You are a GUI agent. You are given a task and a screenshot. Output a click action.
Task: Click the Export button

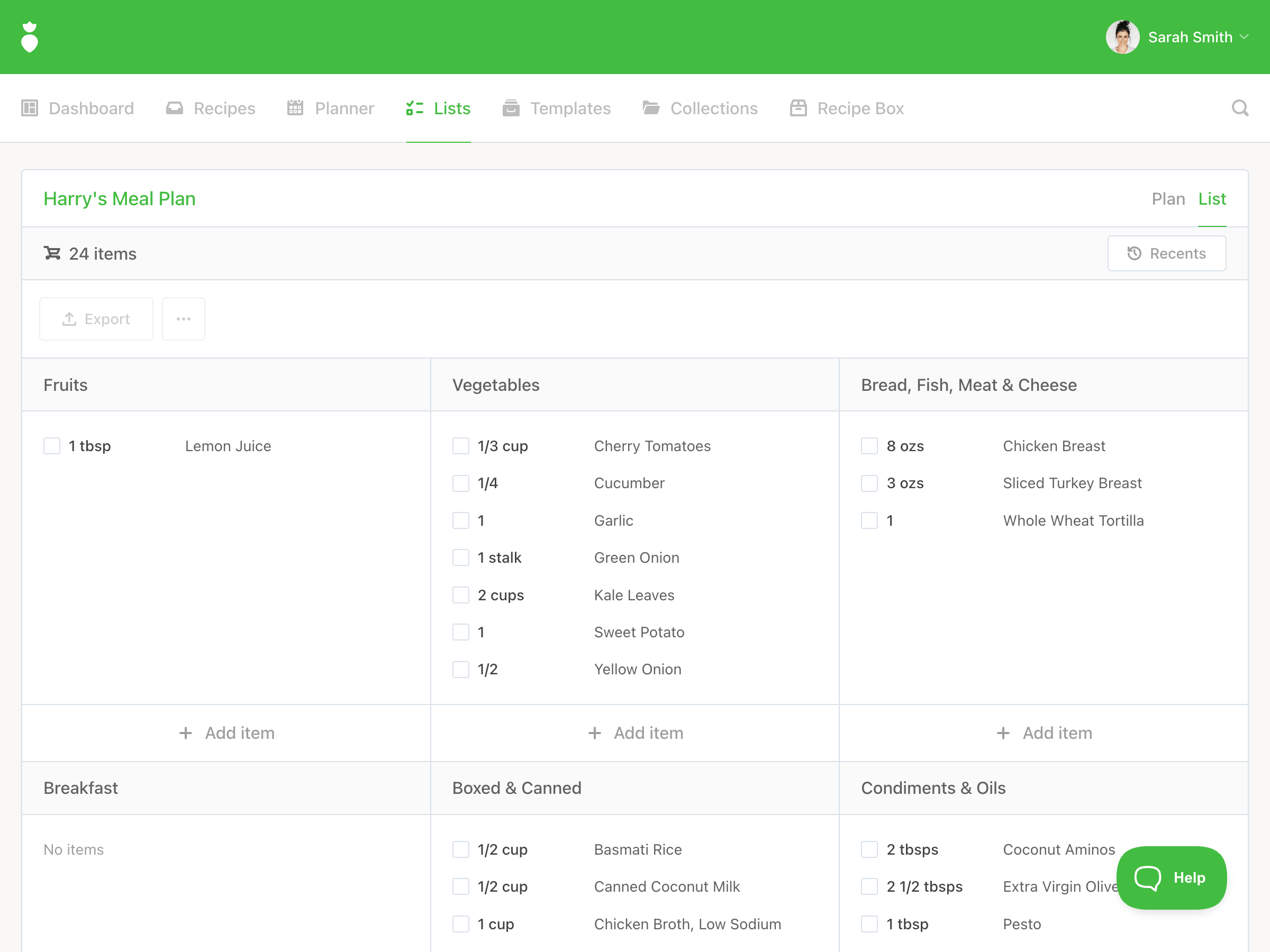click(x=96, y=318)
